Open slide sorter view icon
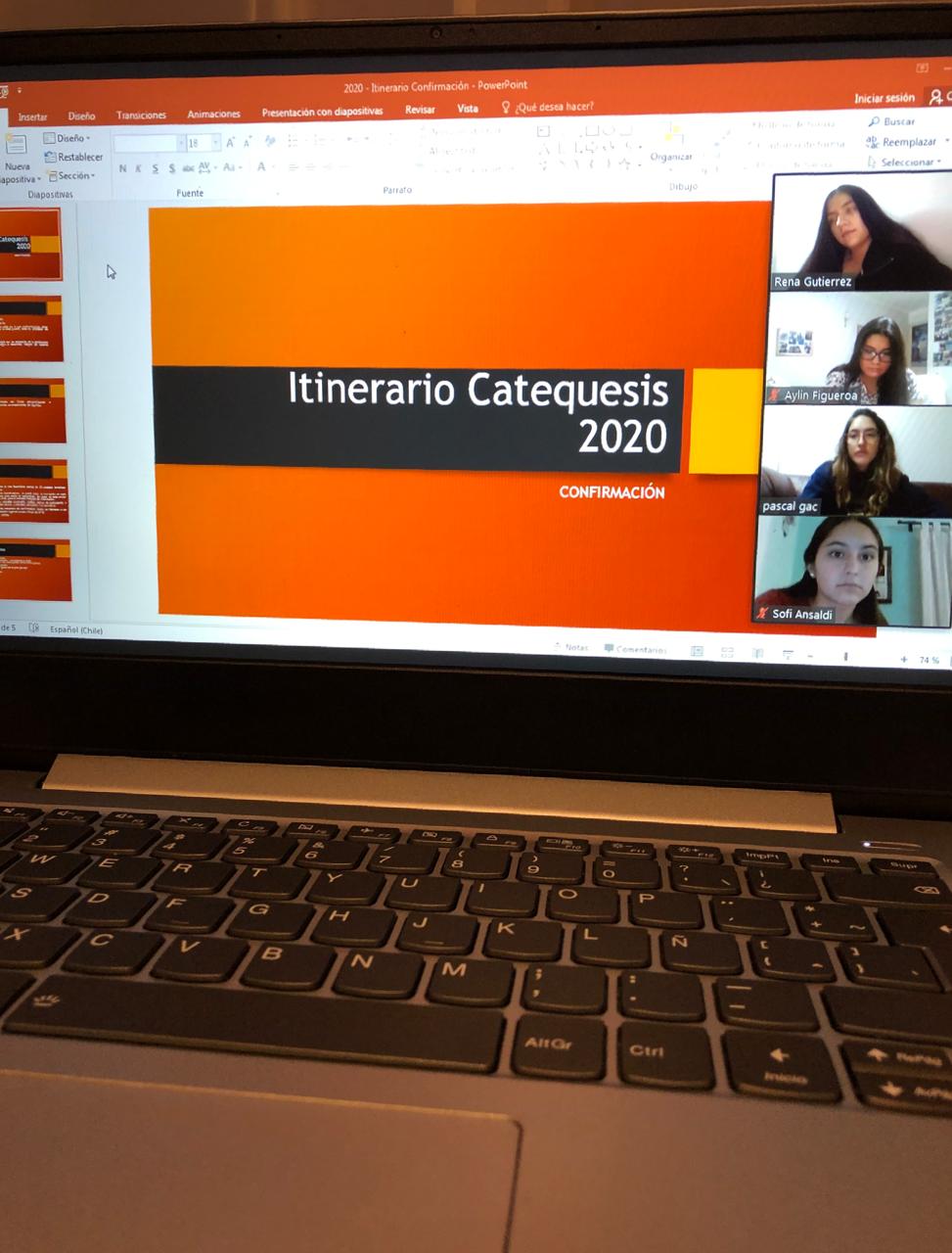952x1253 pixels. coord(727,653)
